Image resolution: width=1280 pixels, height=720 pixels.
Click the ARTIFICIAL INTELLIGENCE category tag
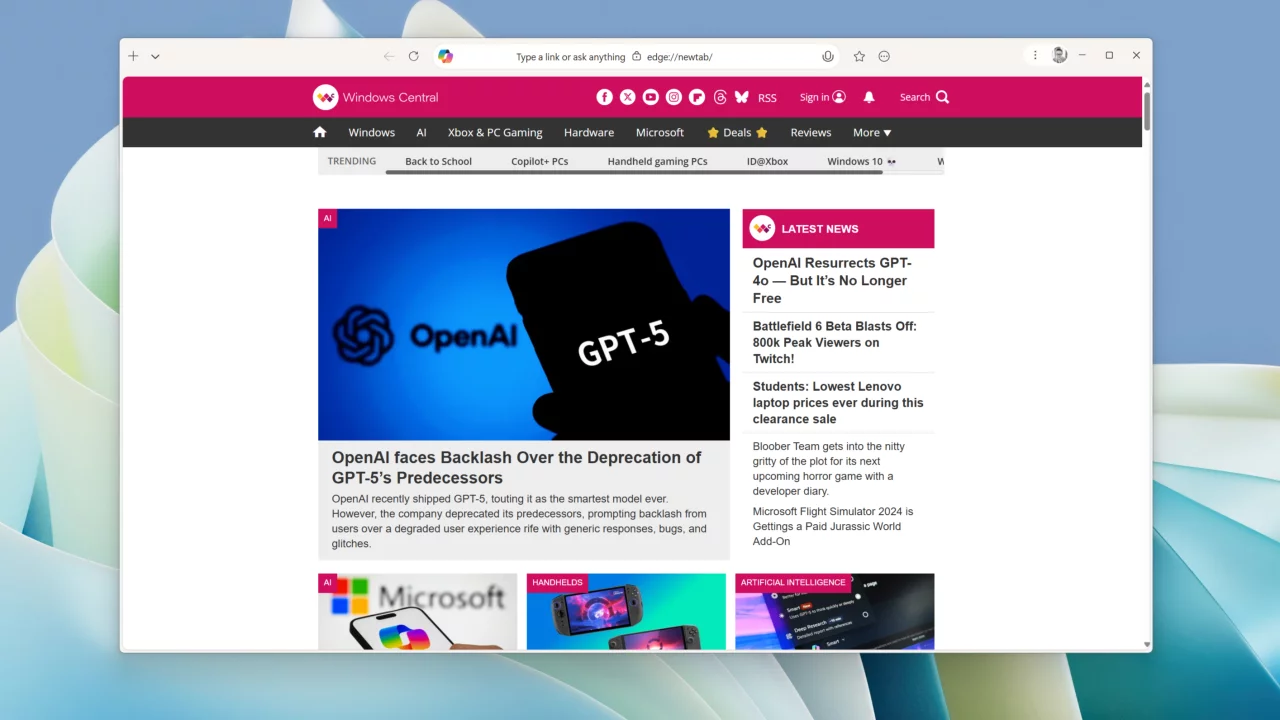click(x=793, y=582)
